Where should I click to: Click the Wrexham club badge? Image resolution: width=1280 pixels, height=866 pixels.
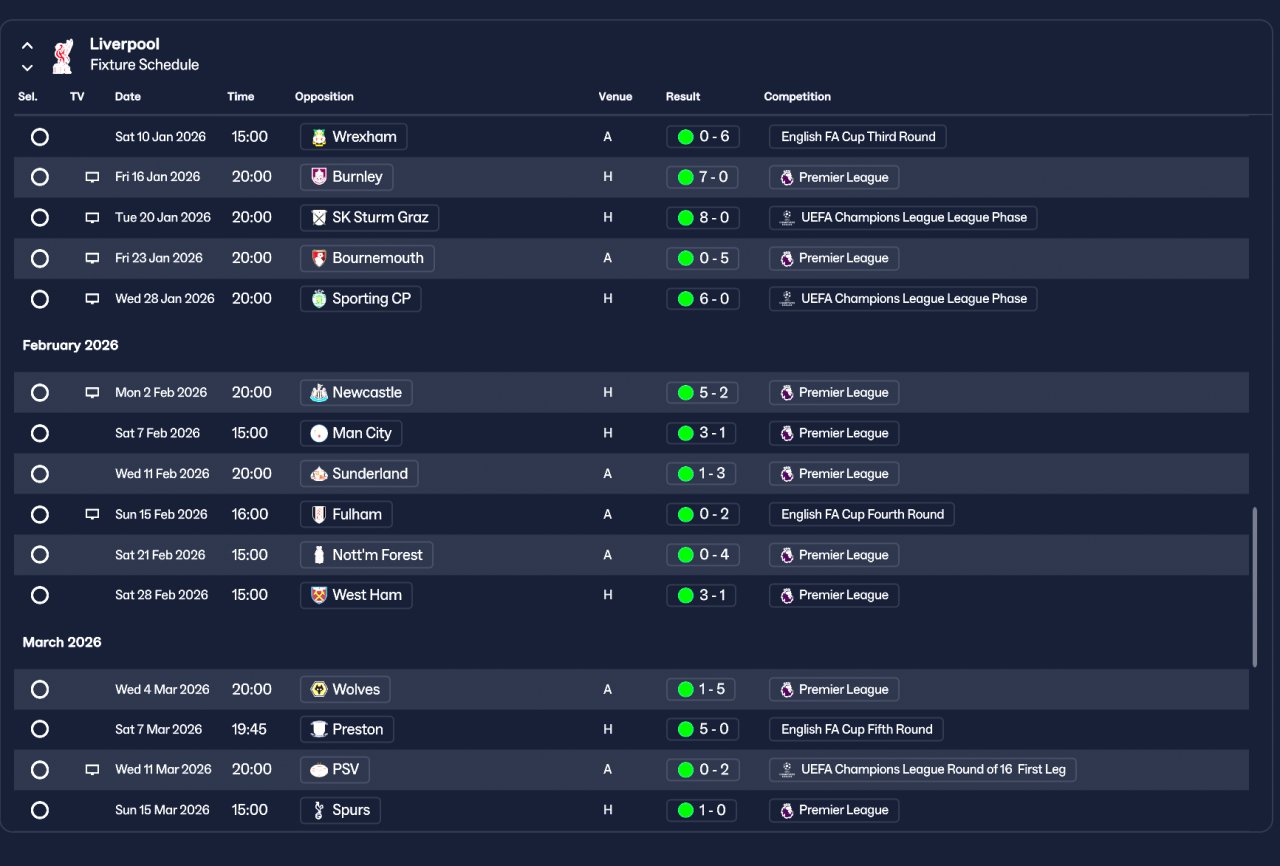[319, 137]
